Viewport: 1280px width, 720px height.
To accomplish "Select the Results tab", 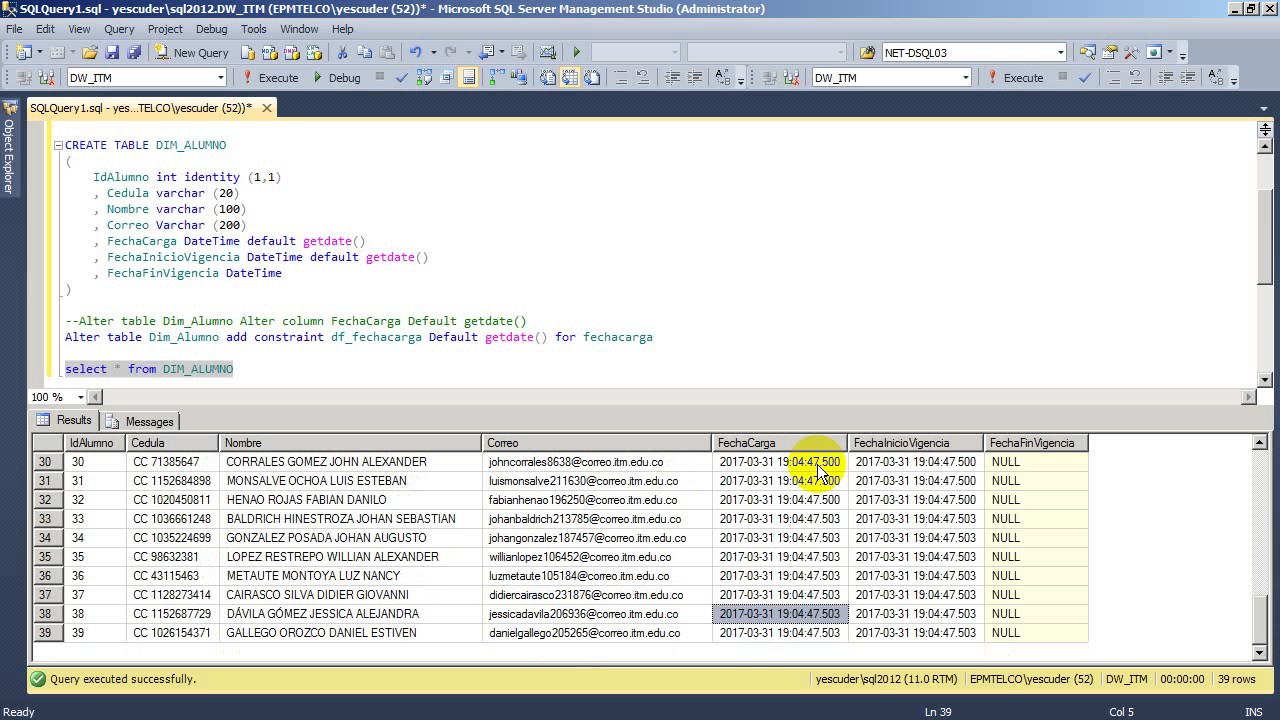I will [x=64, y=421].
